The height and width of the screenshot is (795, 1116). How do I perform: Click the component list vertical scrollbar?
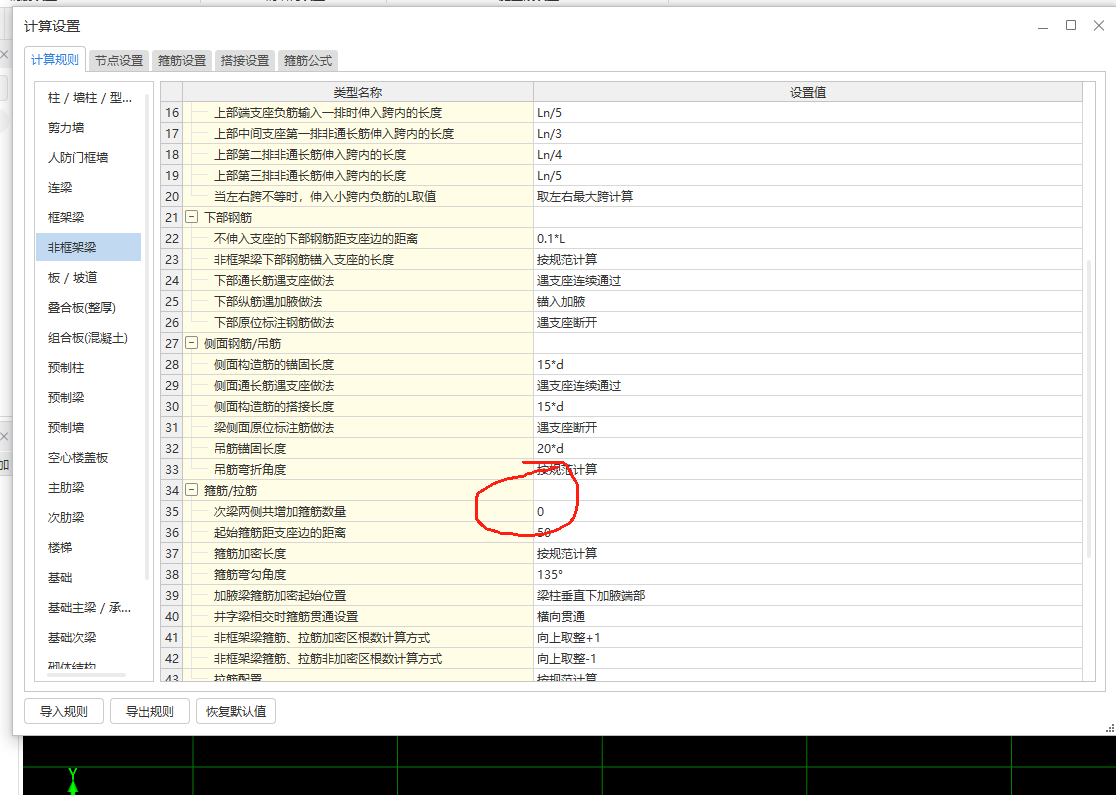point(147,336)
